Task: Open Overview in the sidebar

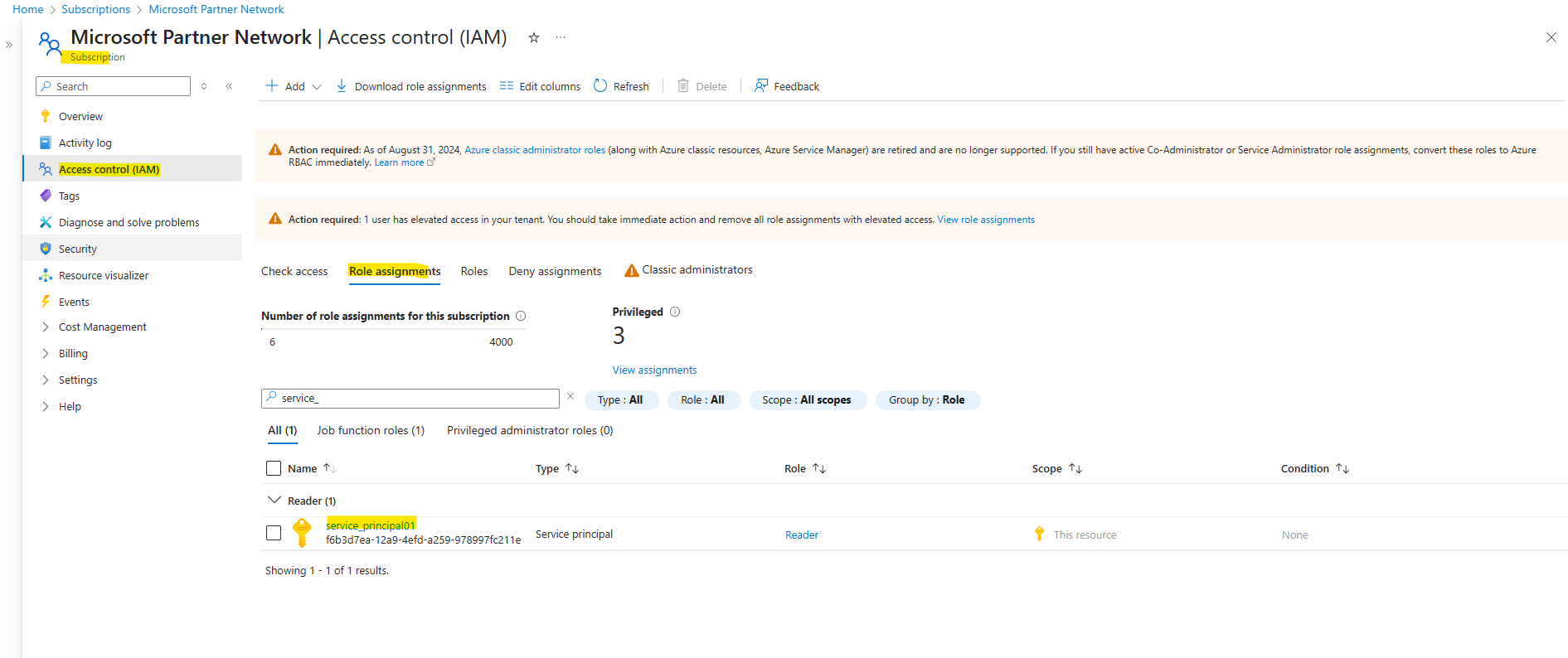Action: pyautogui.click(x=80, y=116)
